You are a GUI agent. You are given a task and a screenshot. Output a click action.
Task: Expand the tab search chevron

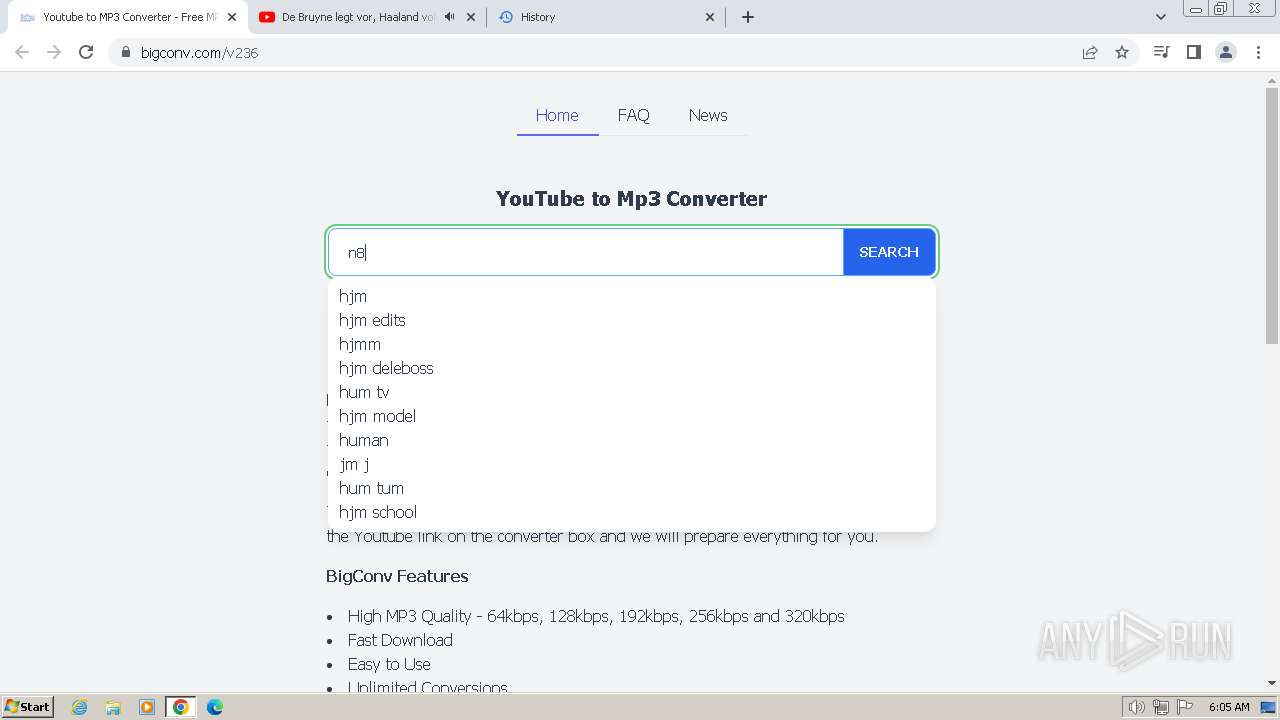[1161, 17]
